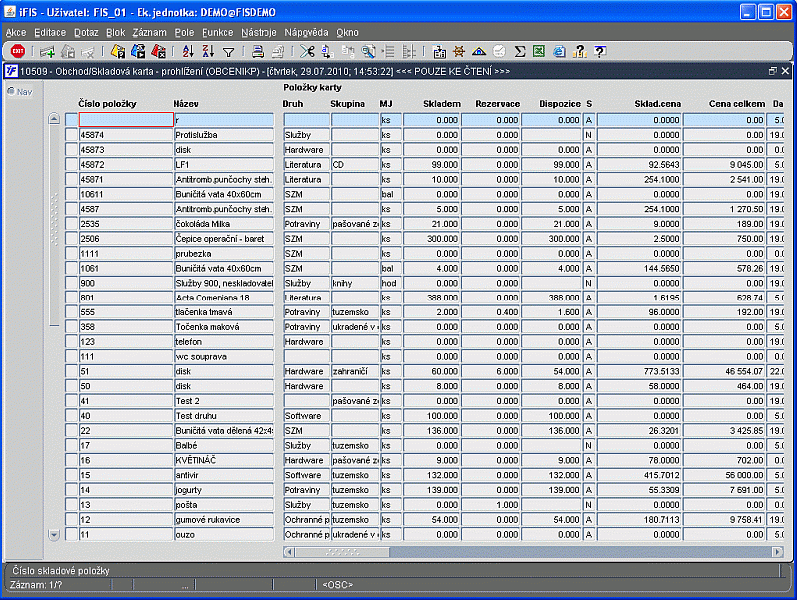Click the horizontal scrollbar thumb
Image resolution: width=797 pixels, height=600 pixels.
342,552
